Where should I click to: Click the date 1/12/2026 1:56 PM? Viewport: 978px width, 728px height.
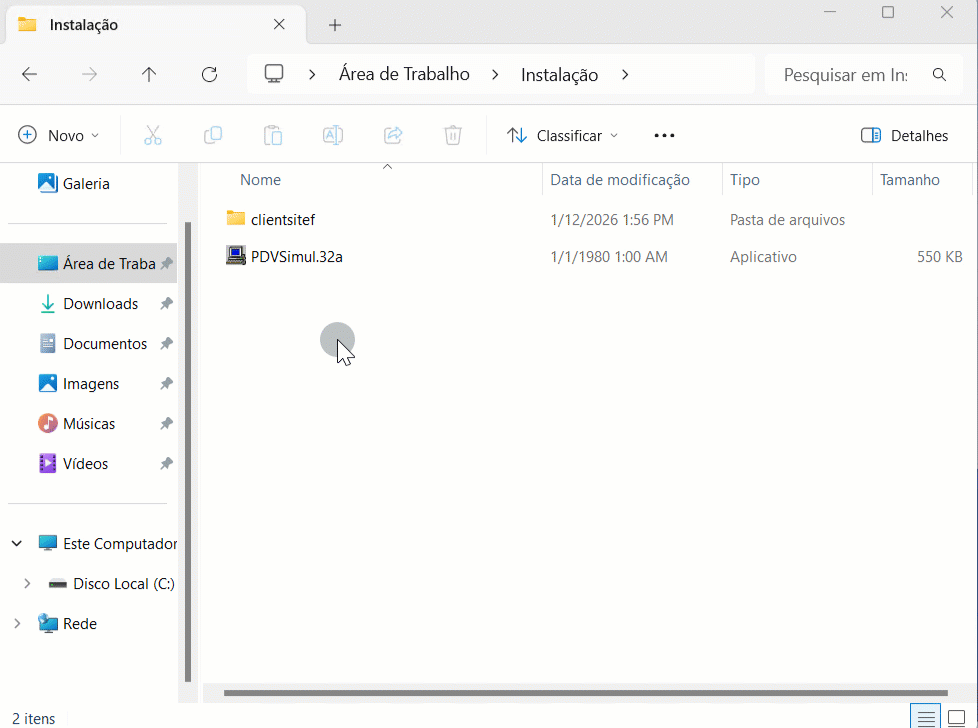click(x=612, y=220)
